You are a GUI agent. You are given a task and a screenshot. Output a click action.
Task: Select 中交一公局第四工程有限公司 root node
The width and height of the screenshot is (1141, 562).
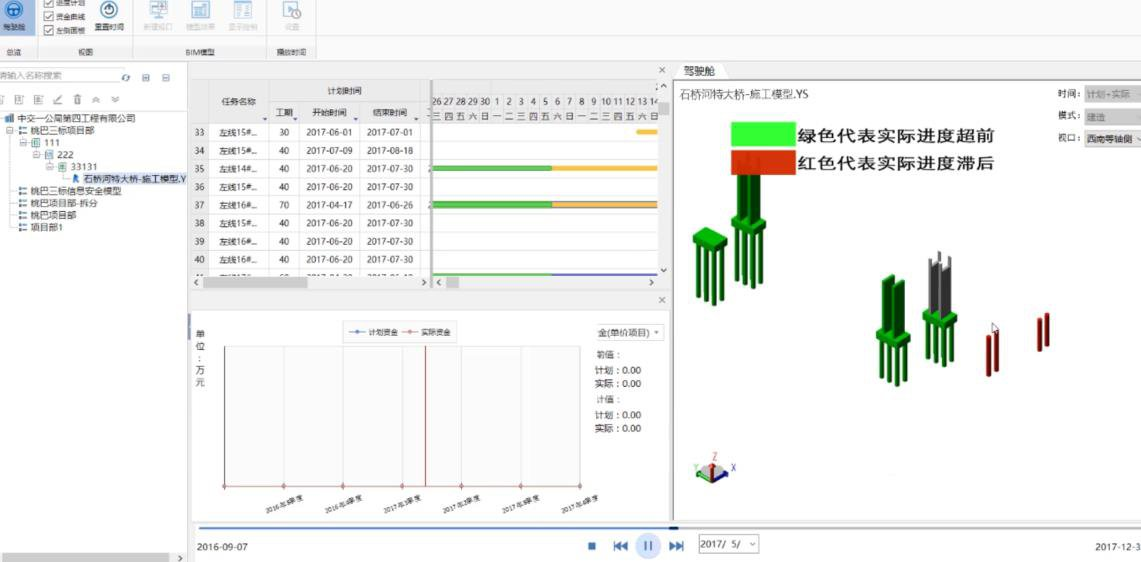pyautogui.click(x=76, y=118)
